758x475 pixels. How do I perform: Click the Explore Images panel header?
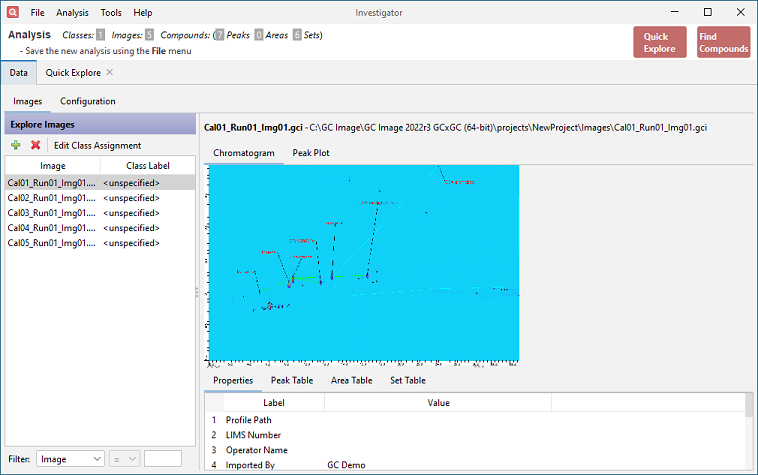coord(100,124)
